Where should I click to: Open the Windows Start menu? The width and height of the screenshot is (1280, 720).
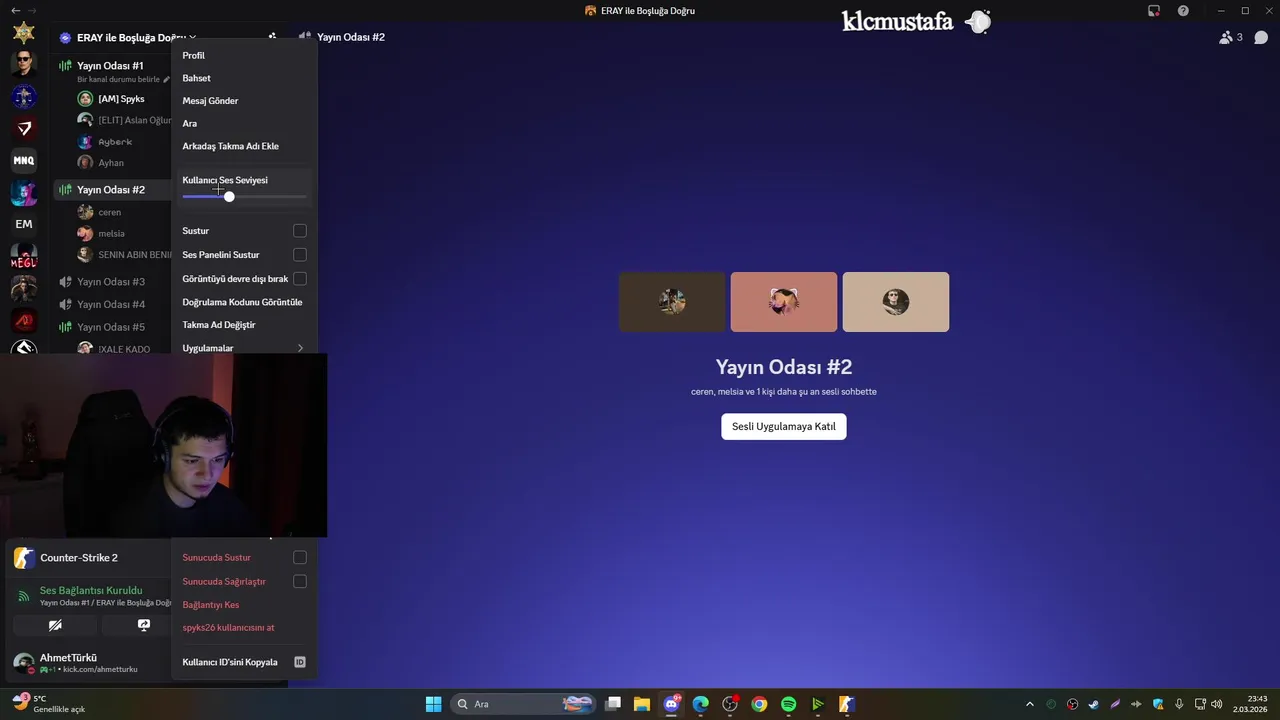tap(433, 704)
